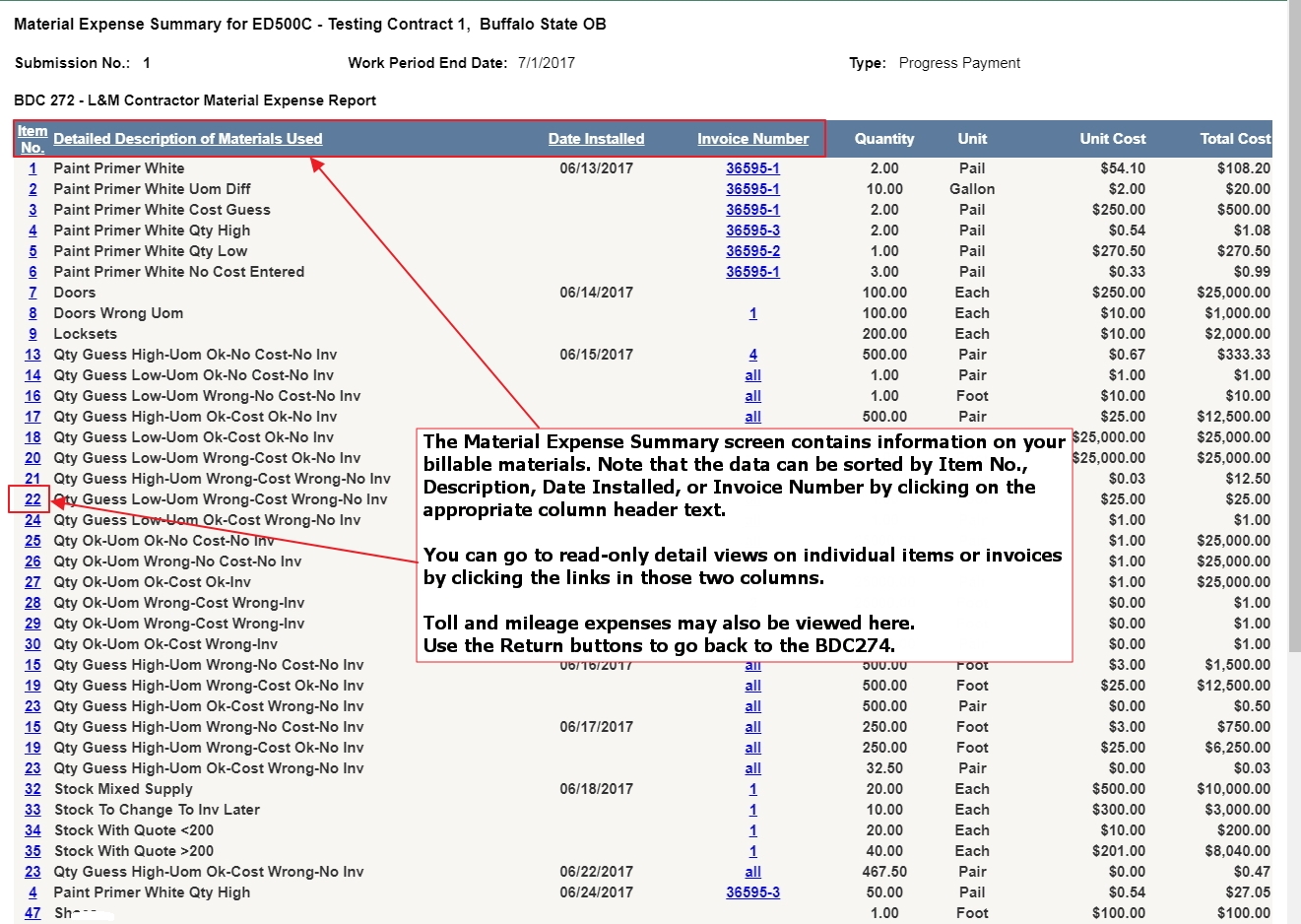Sort by the Date Installed column header

tap(597, 139)
